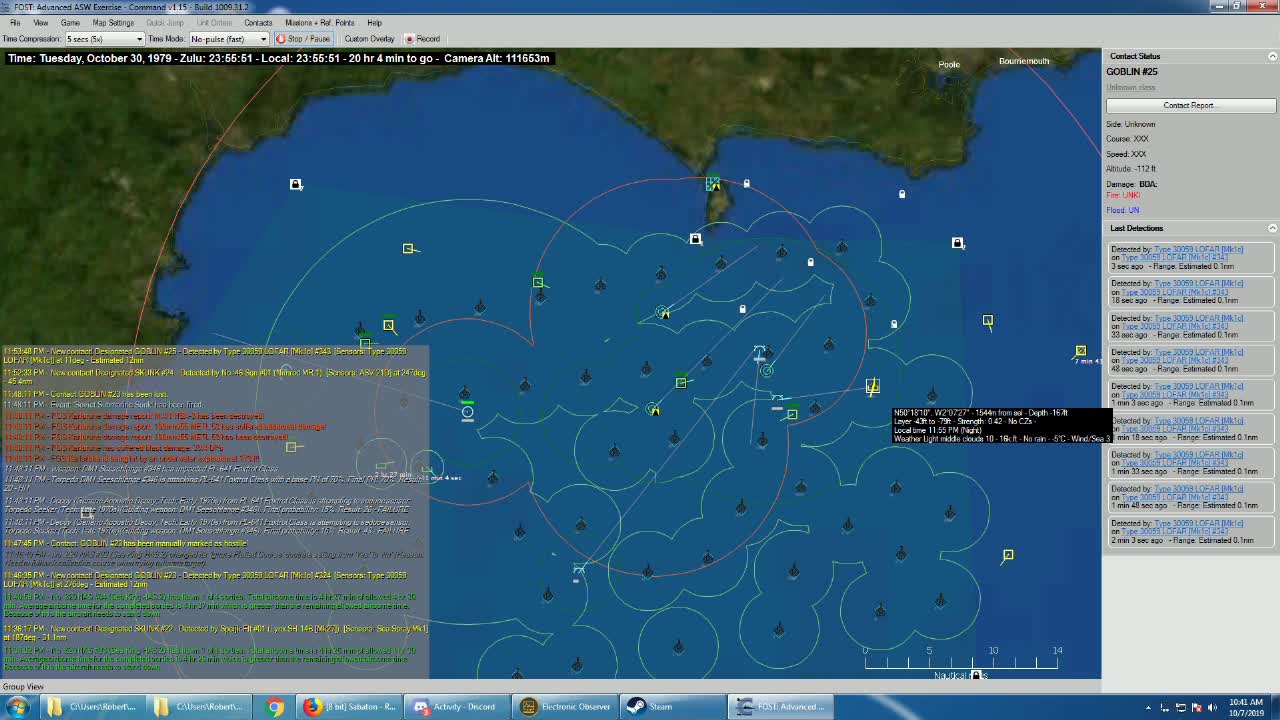1280x720 pixels.
Task: Select the yellow aircraft icon lower center
Action: tap(653, 409)
